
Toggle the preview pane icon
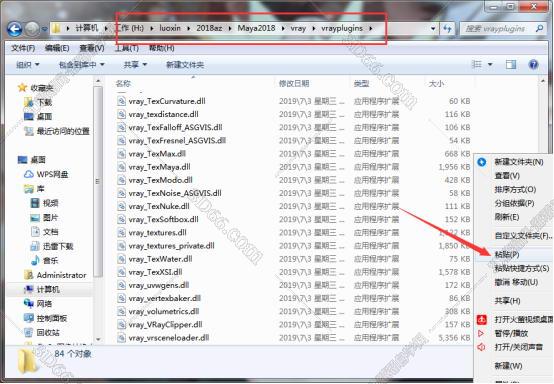click(511, 64)
